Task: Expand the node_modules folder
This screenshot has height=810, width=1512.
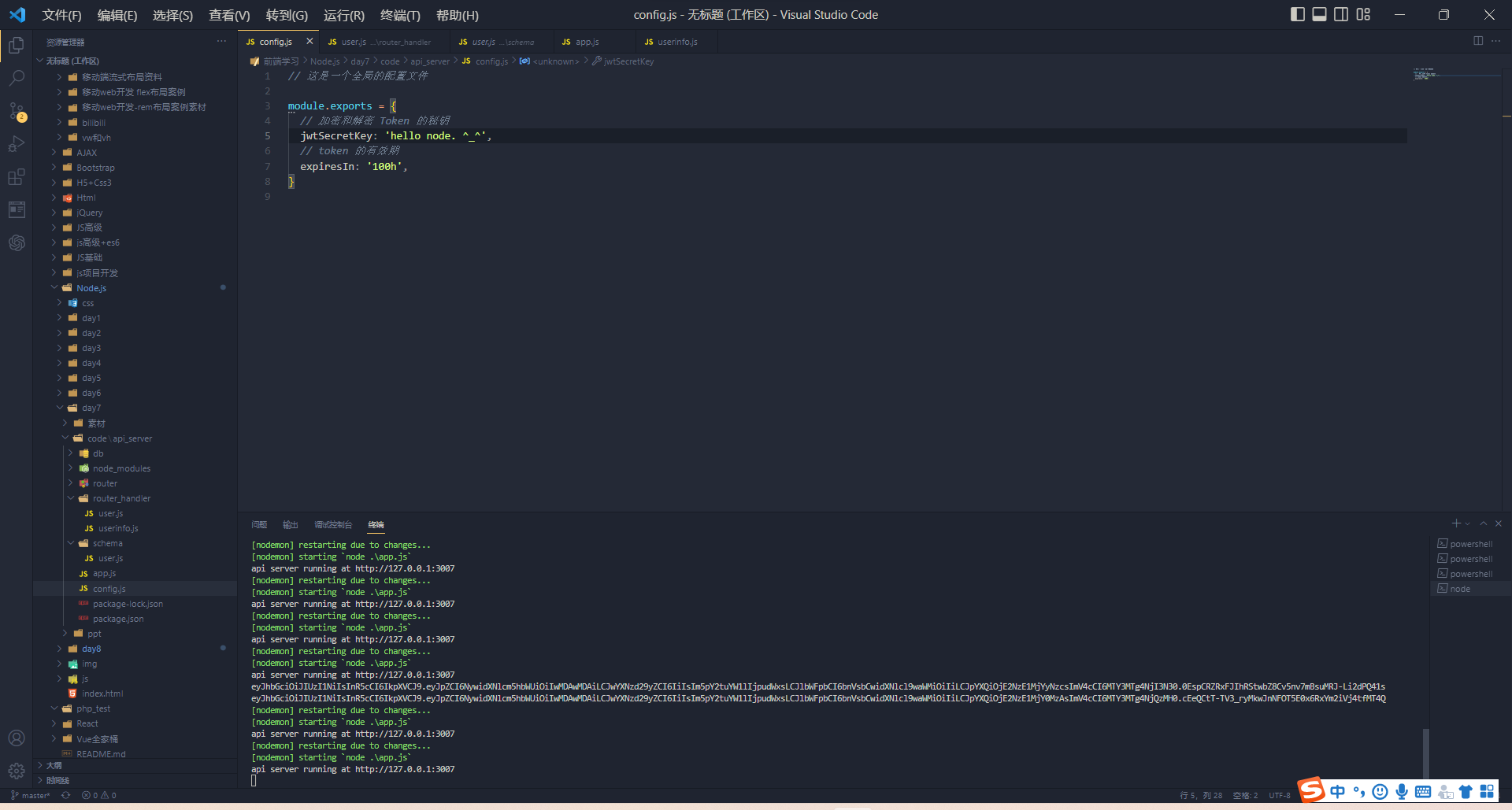Action: coord(121,468)
